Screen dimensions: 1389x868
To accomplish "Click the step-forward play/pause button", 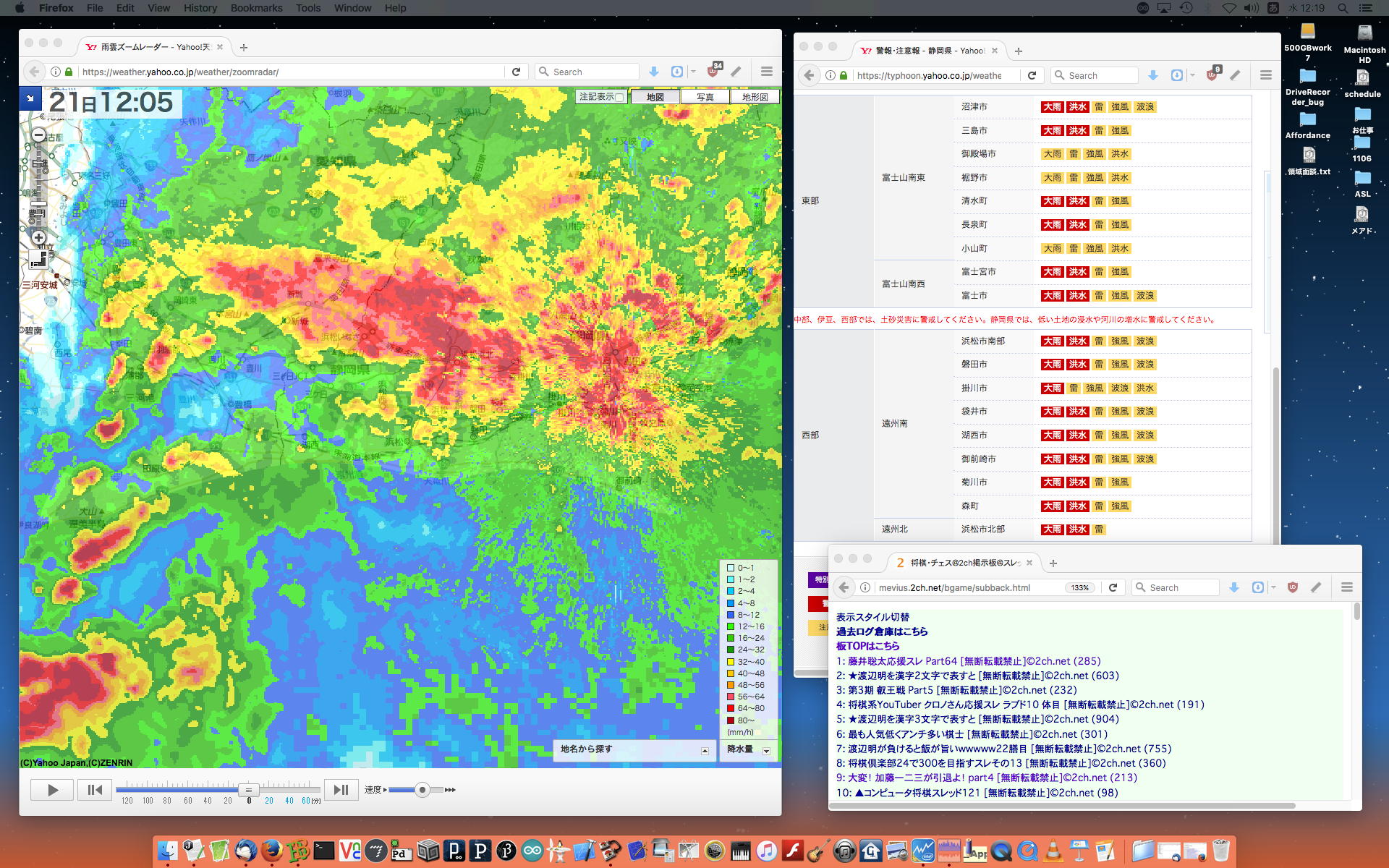I will [x=341, y=790].
